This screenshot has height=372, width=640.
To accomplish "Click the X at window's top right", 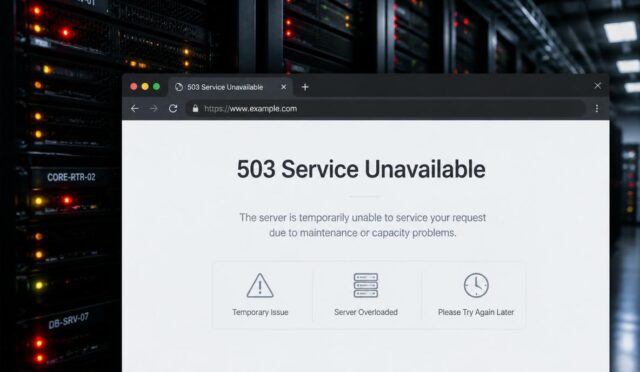I will (x=598, y=86).
